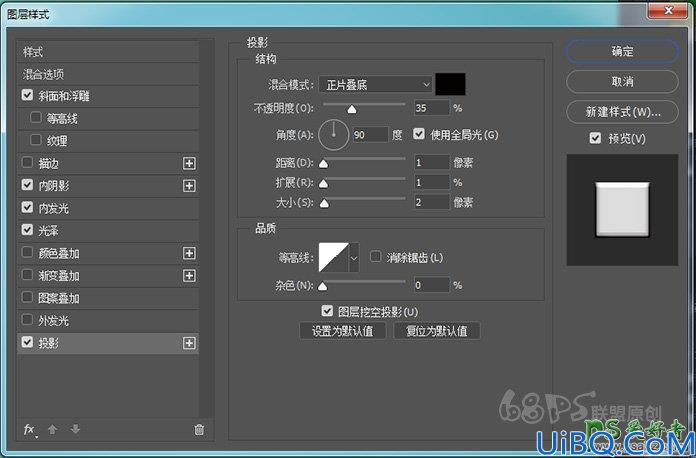Click the 杂色 slider handle
This screenshot has width=696, height=458.
pyautogui.click(x=323, y=286)
